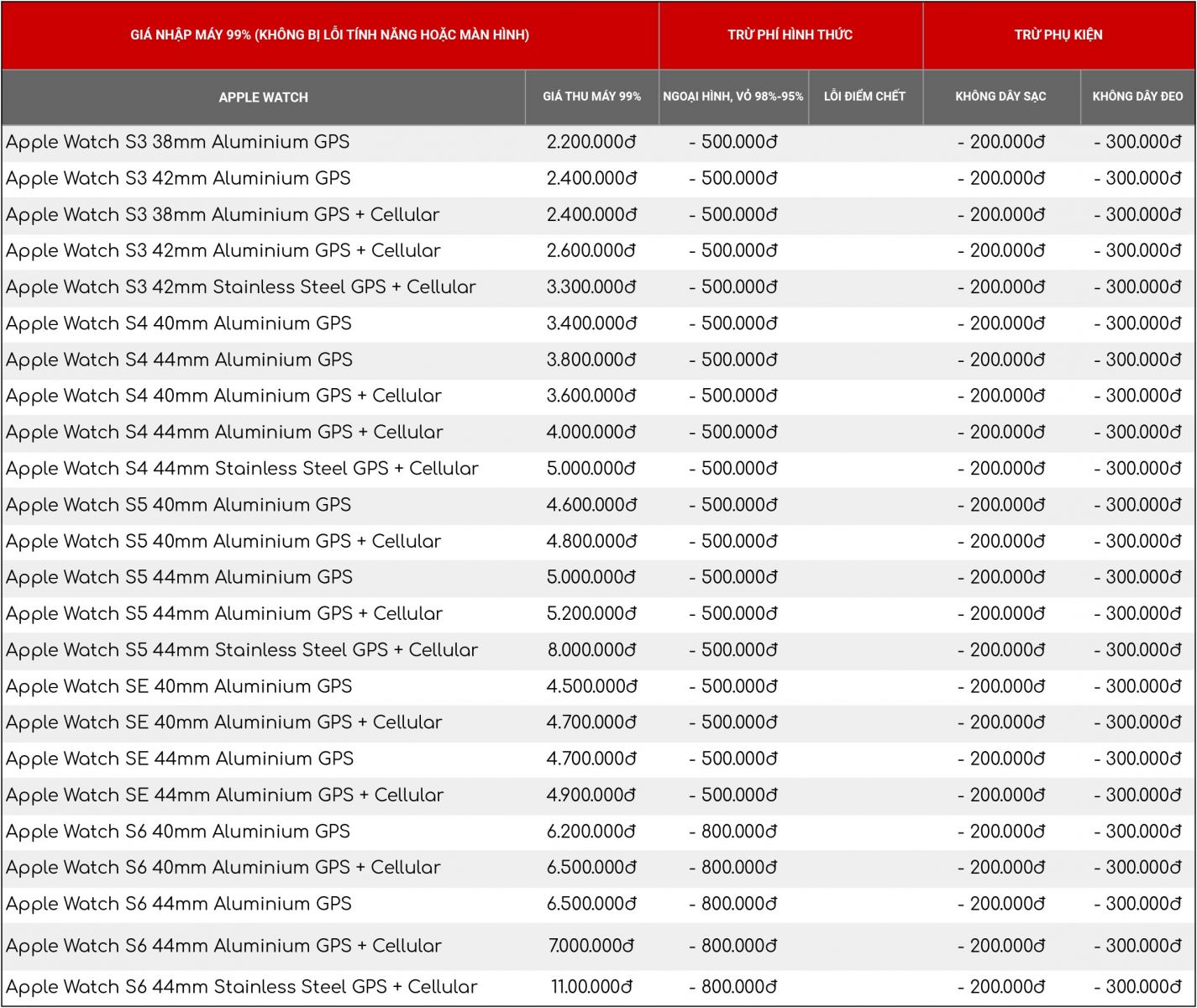This screenshot has width=1197, height=1008.
Task: Click the 5.000.000đ price for S4 Stainless Steel
Action: point(591,469)
